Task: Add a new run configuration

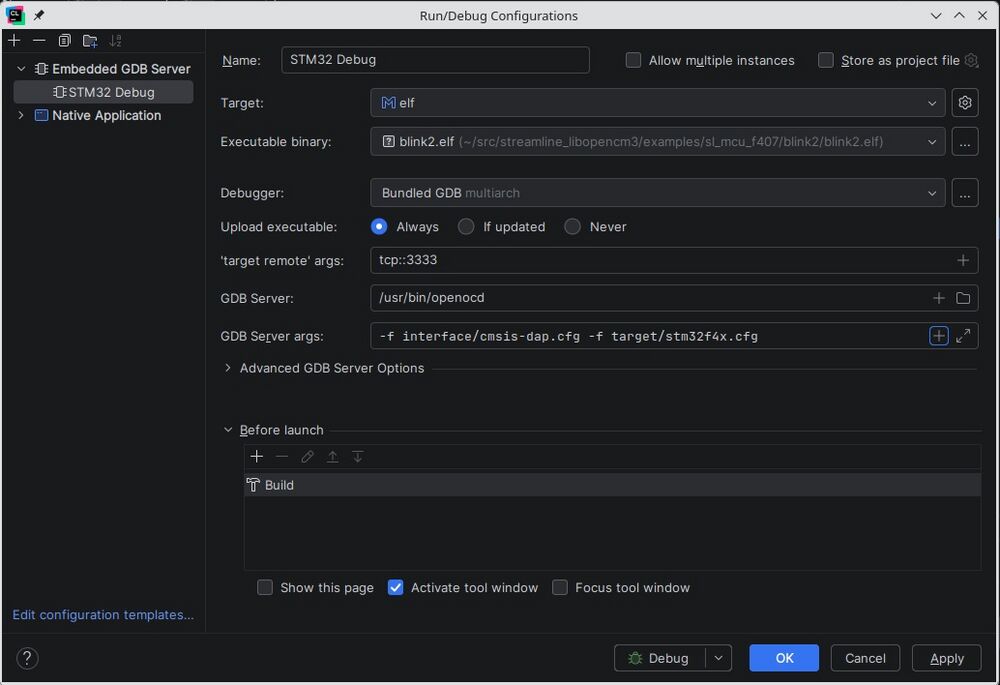Action: point(14,40)
